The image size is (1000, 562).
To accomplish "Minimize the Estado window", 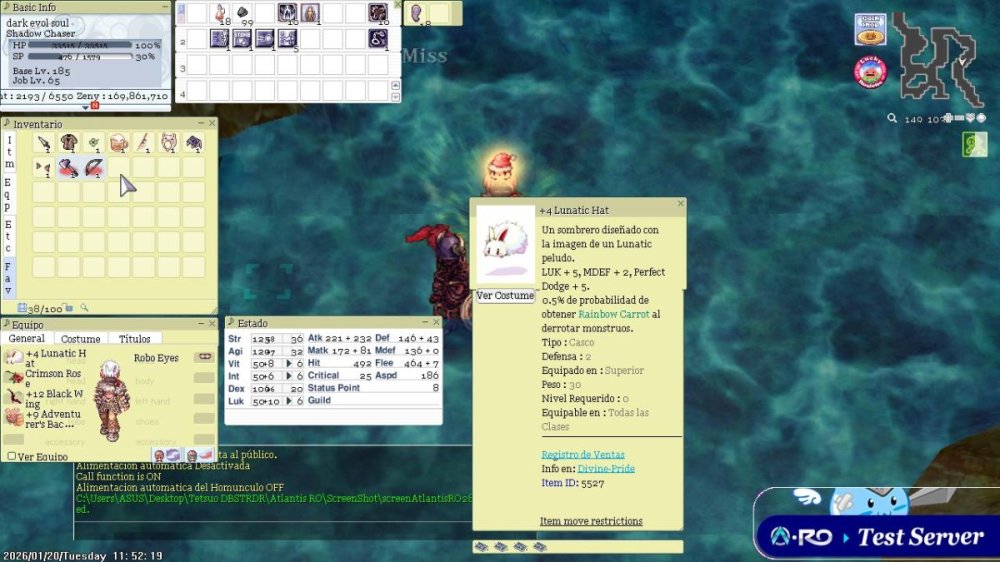I will 425,322.
